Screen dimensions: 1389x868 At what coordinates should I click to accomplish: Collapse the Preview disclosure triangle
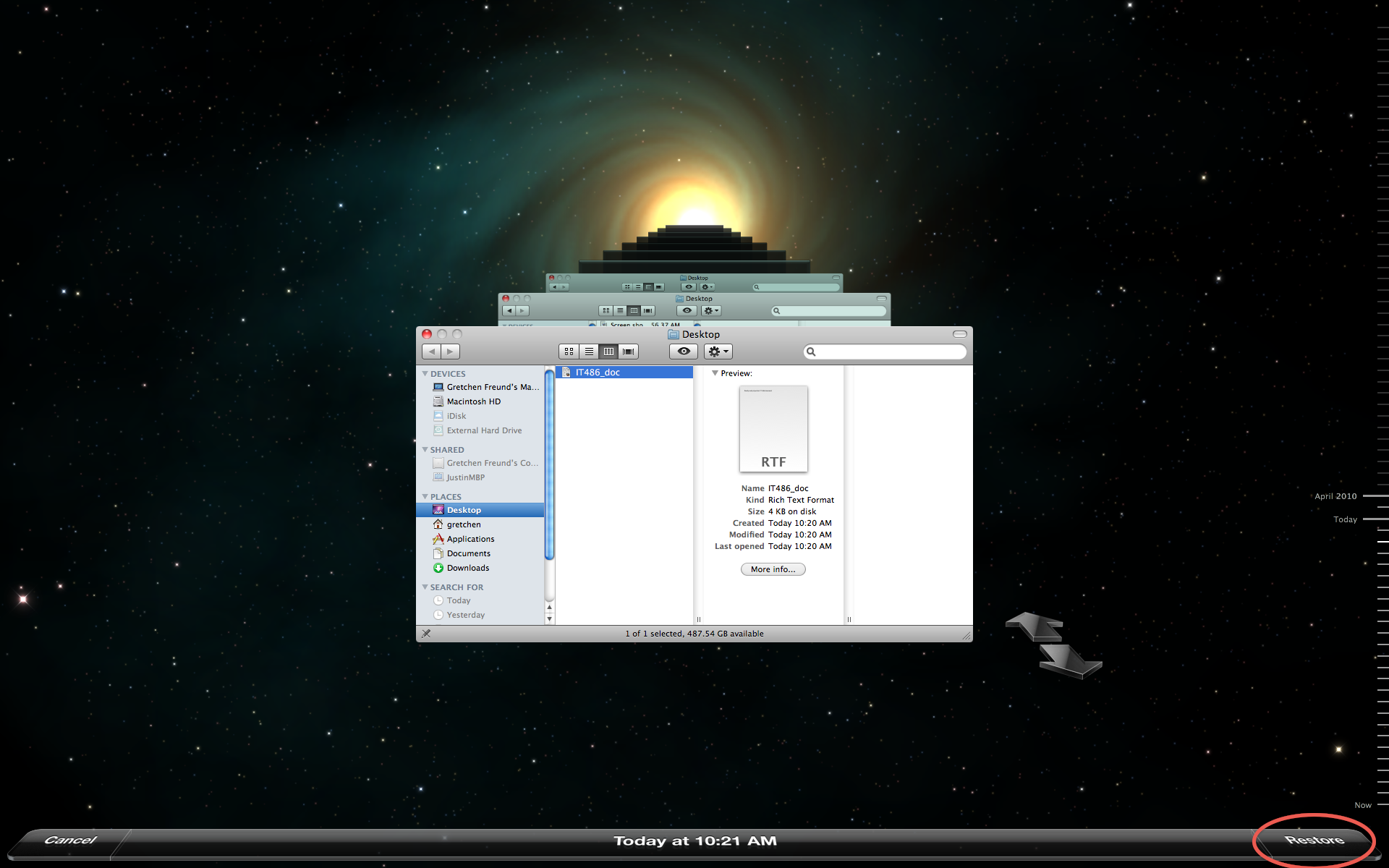(715, 373)
